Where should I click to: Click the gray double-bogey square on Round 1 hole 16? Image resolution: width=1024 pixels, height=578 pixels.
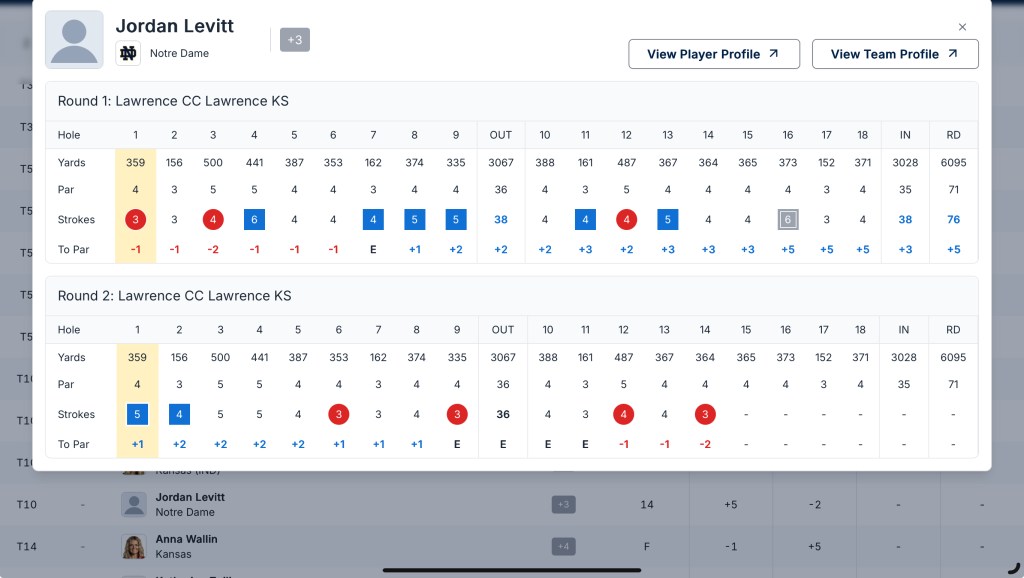tap(788, 220)
